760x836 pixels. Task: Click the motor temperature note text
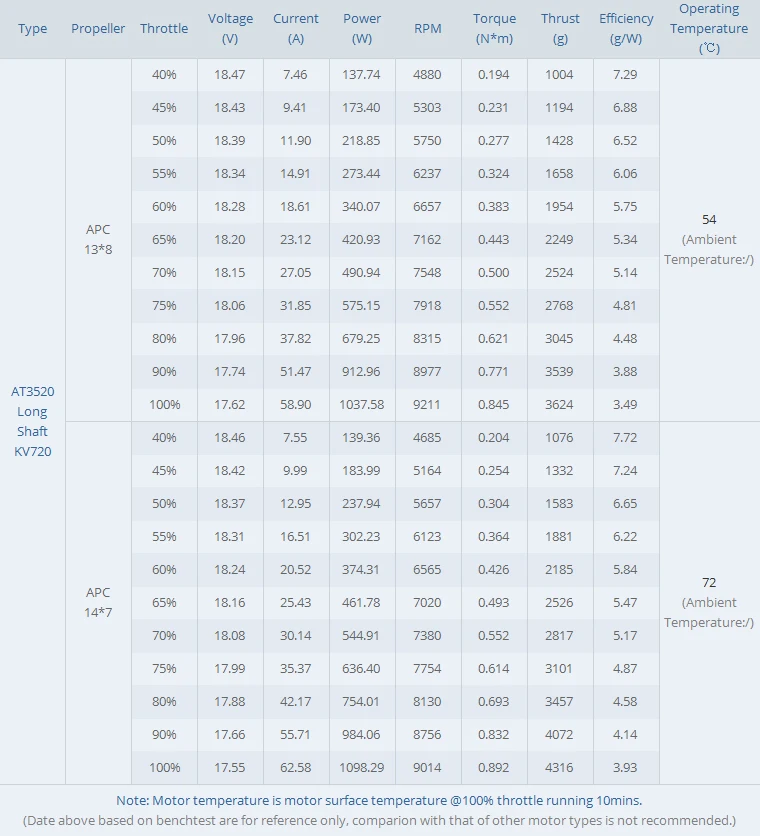[379, 800]
